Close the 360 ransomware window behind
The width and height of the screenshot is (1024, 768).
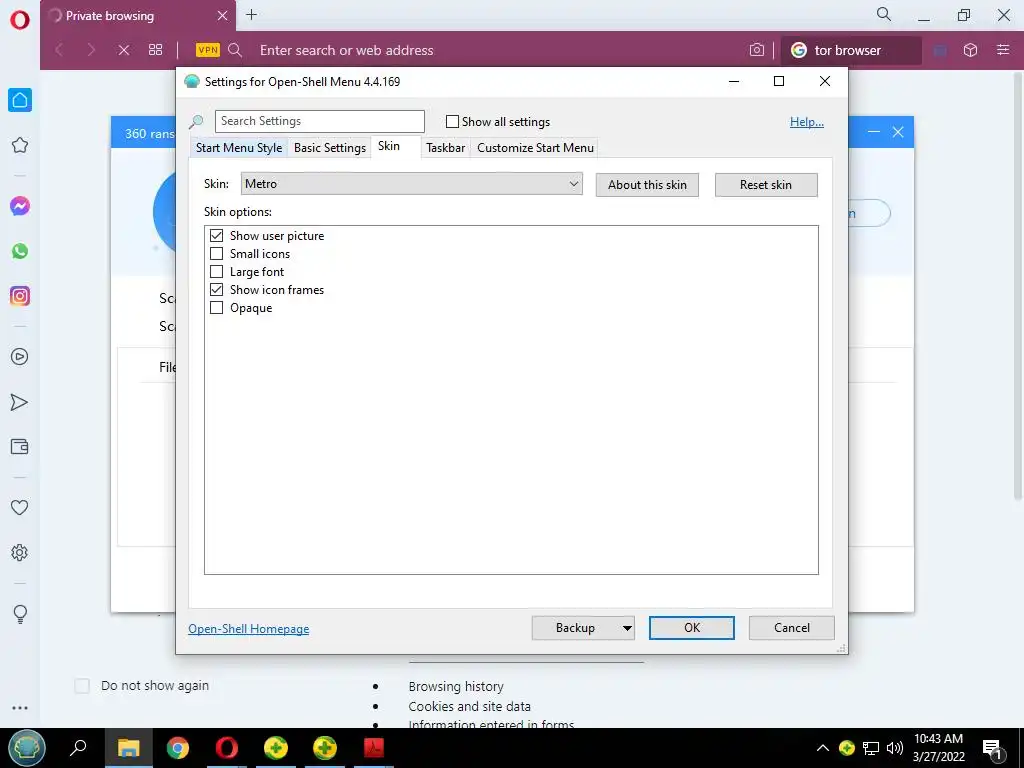pyautogui.click(x=898, y=133)
